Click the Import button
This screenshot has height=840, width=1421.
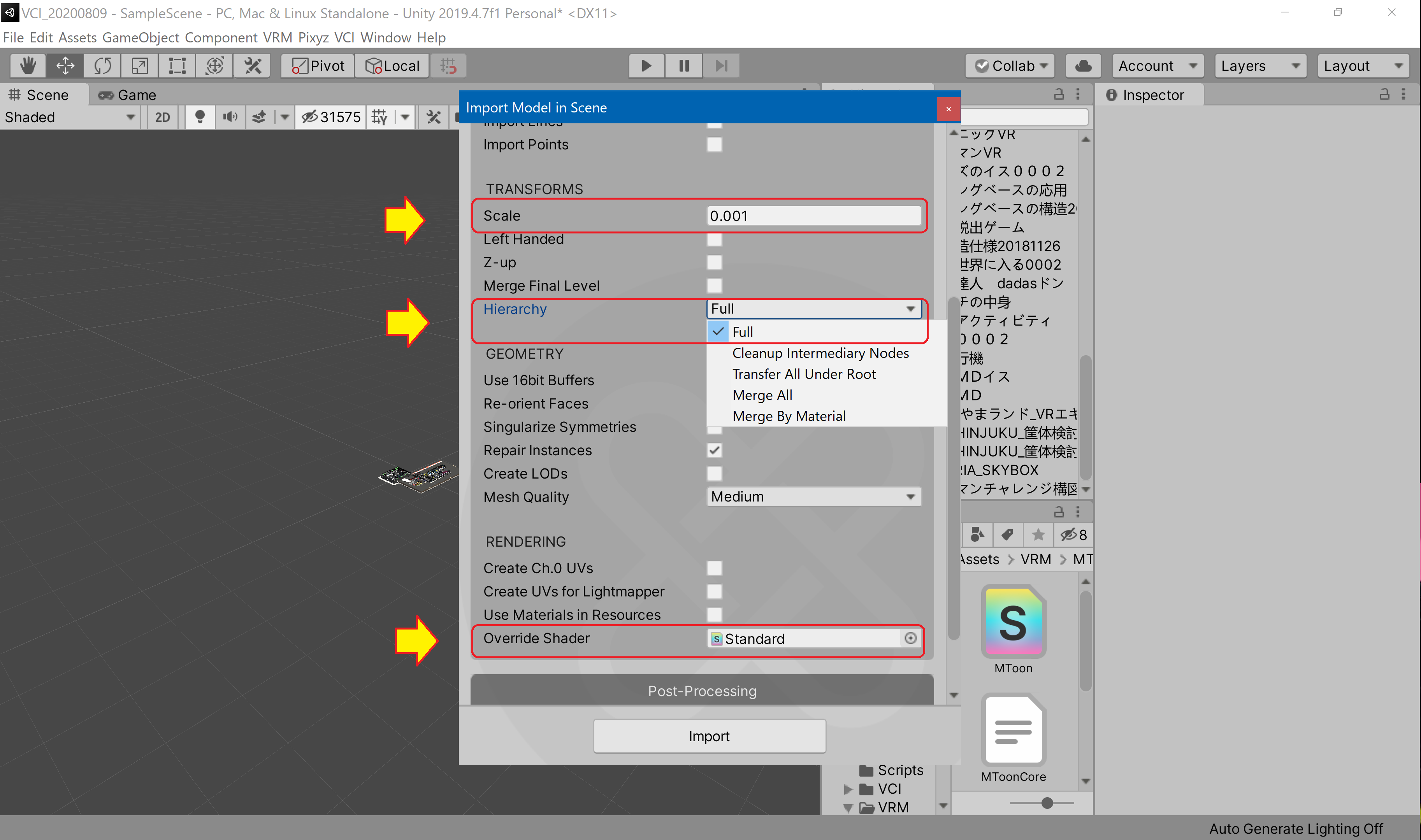coord(710,736)
